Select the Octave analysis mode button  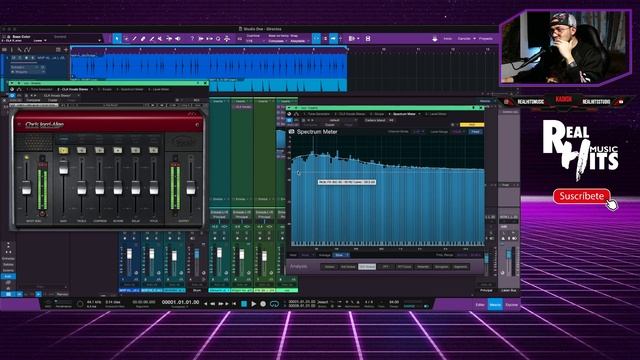[329, 267]
